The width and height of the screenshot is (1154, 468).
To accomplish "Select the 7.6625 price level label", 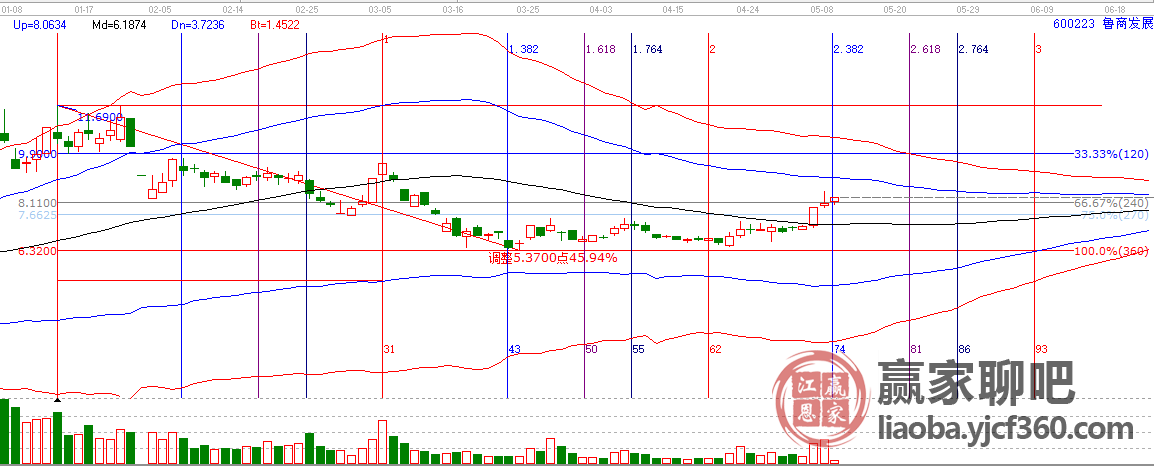I will tap(38, 215).
